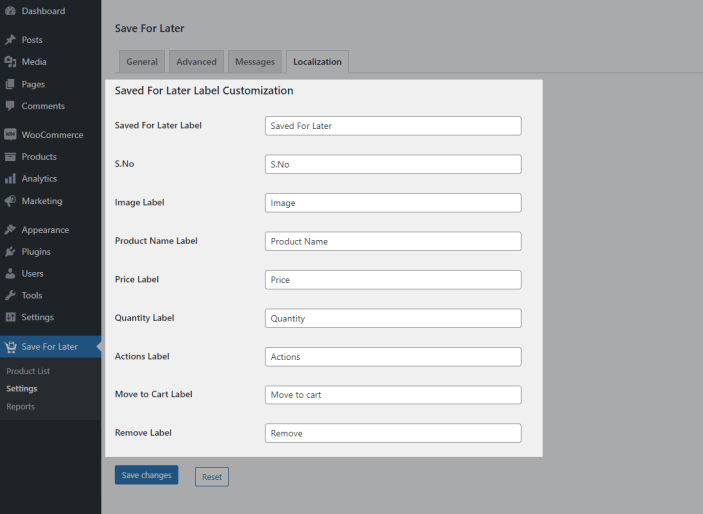Click the WooCommerce logo icon
This screenshot has height=514, width=703.
click(10, 135)
